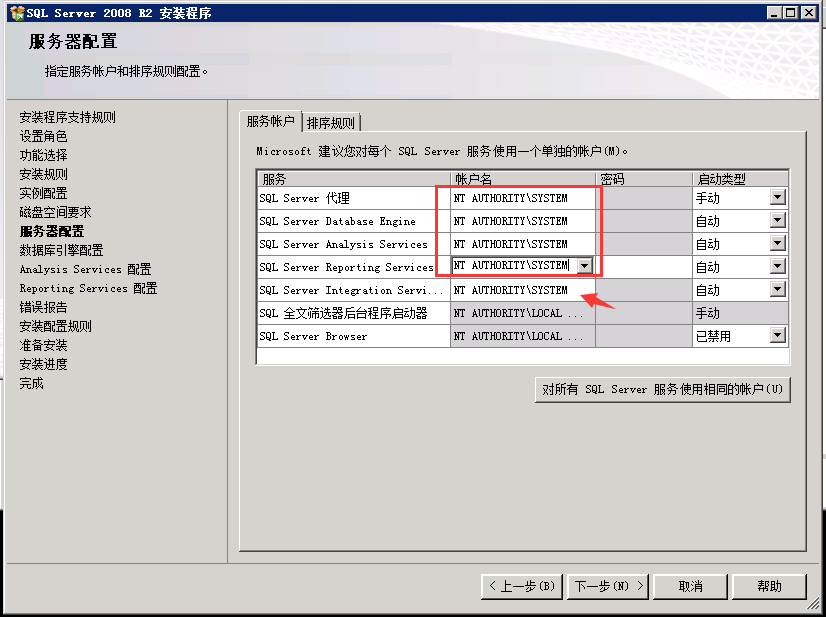Switch to the 排序规则 tab
The height and width of the screenshot is (617, 826).
coord(331,123)
